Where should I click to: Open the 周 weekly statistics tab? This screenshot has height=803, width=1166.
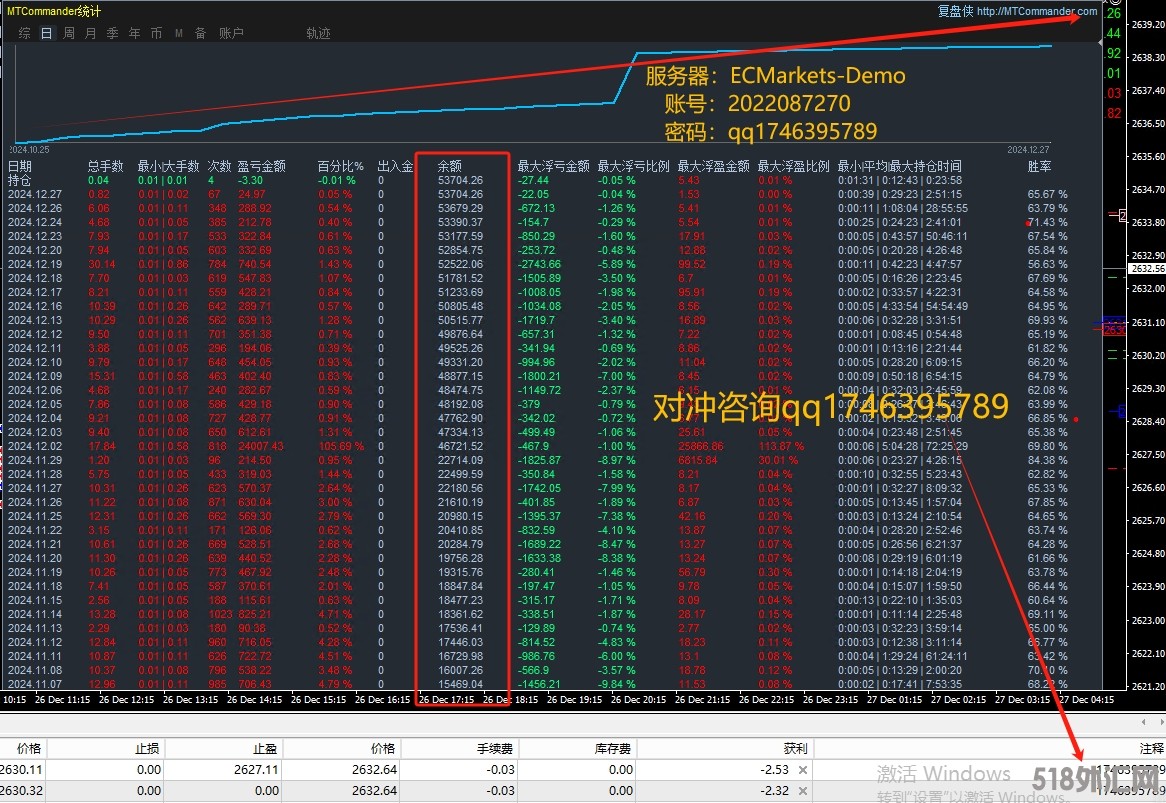(x=69, y=33)
